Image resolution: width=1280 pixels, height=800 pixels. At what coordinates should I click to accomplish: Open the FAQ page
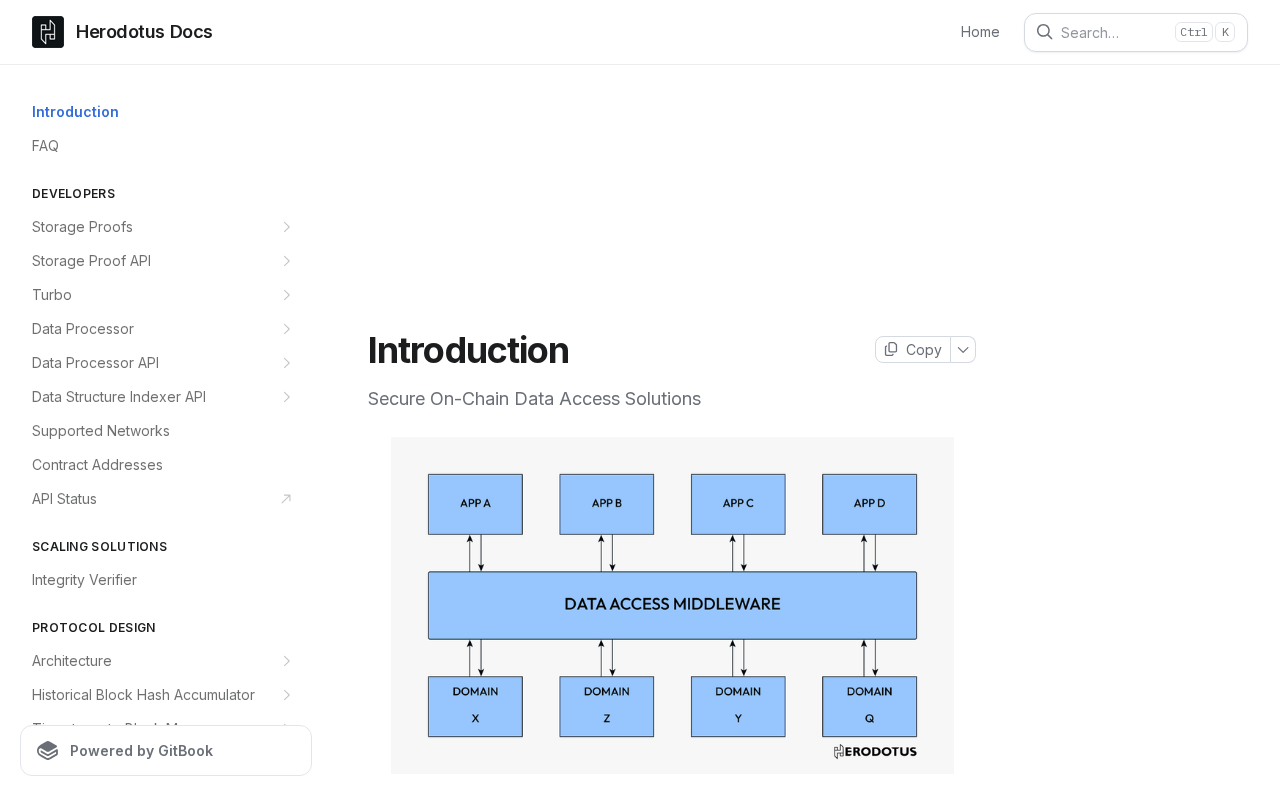coord(45,146)
